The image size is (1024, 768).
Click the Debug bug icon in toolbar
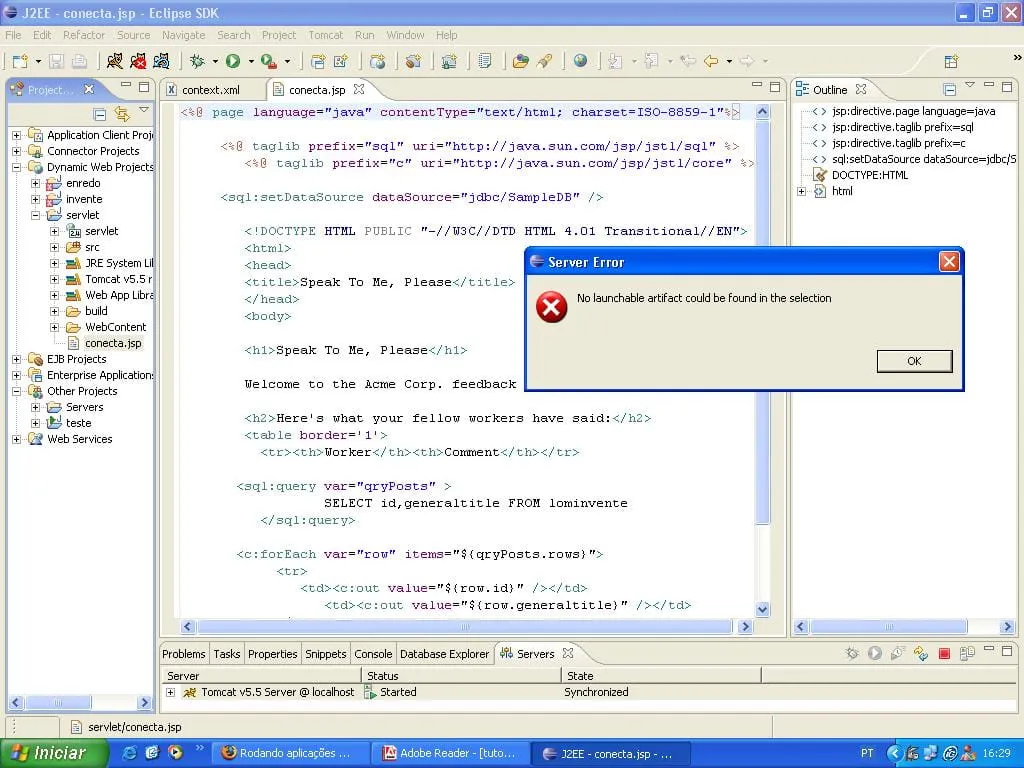click(x=198, y=62)
